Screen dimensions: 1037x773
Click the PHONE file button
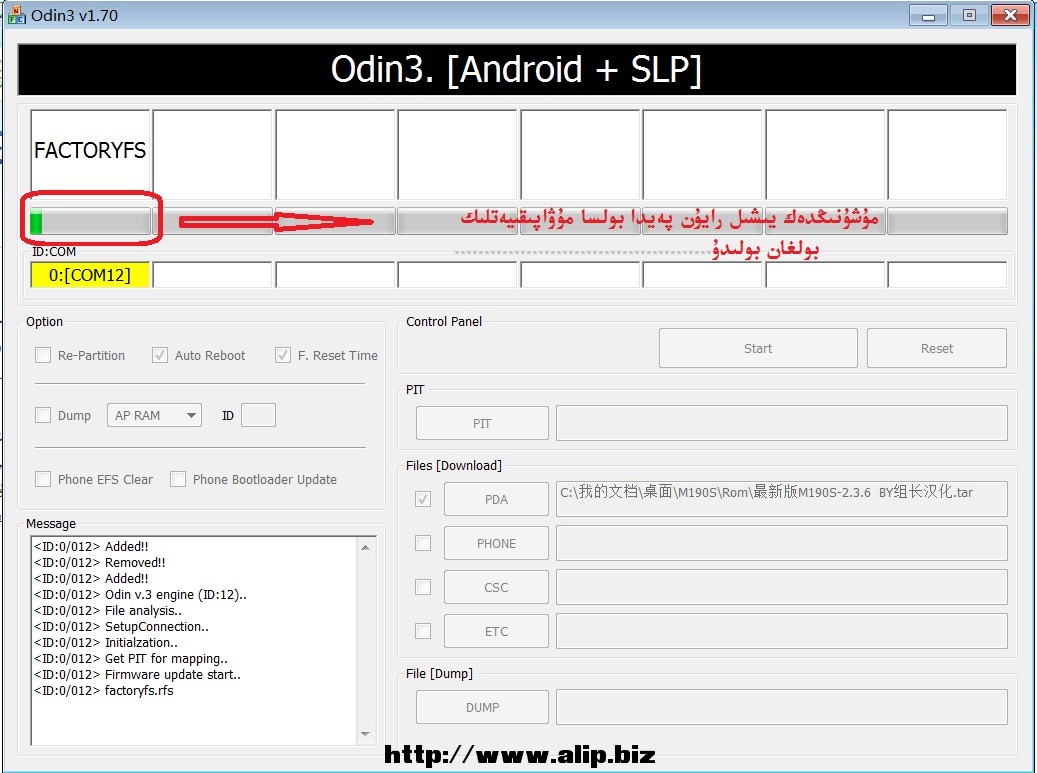(x=496, y=544)
